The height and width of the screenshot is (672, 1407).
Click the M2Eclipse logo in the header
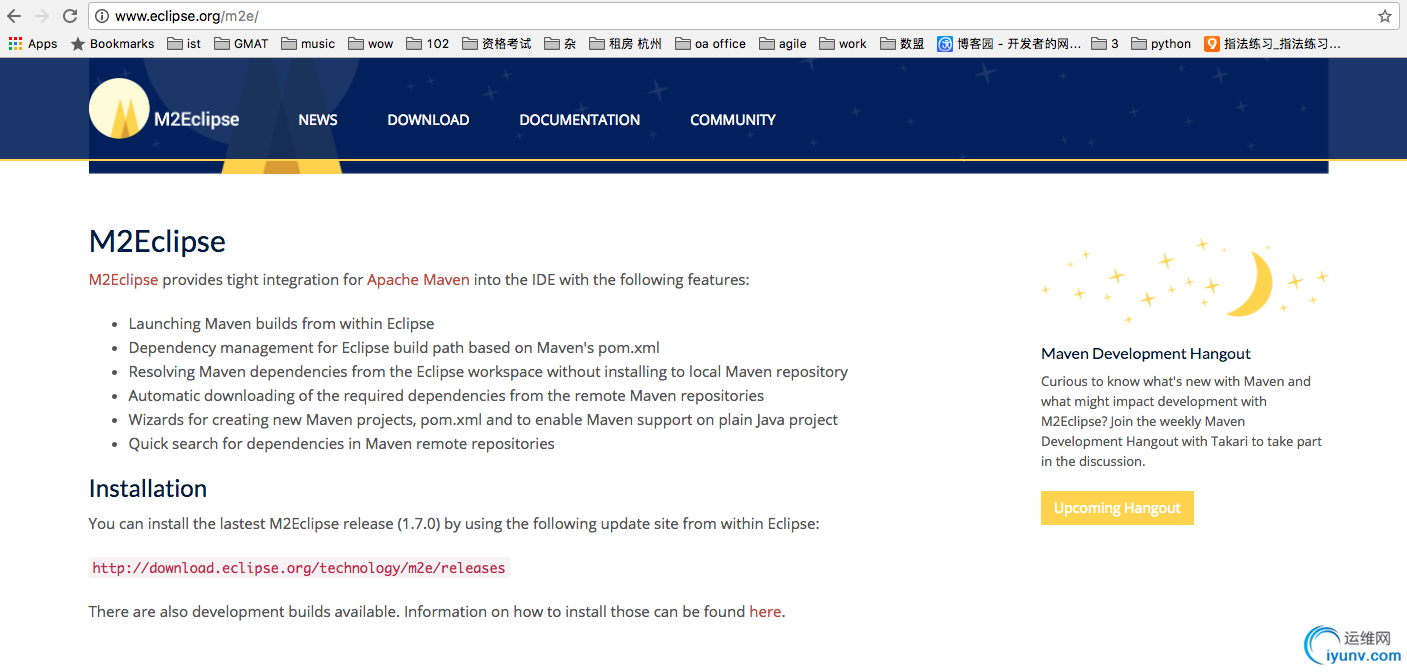(164, 110)
